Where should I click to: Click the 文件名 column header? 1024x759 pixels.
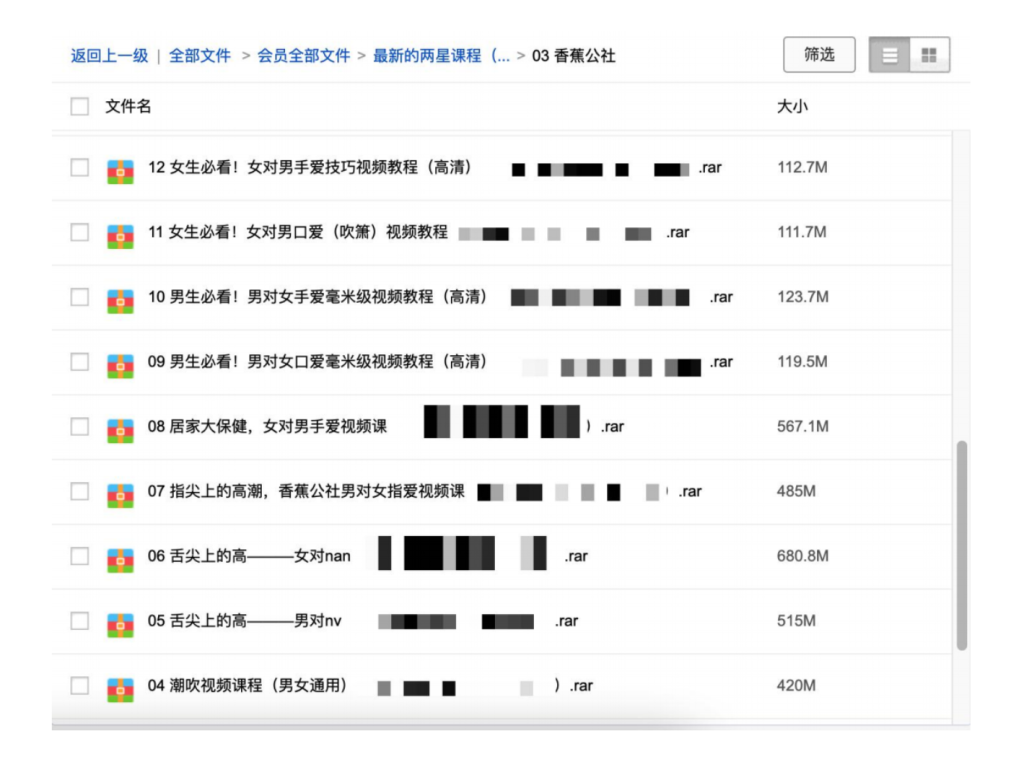coord(128,106)
